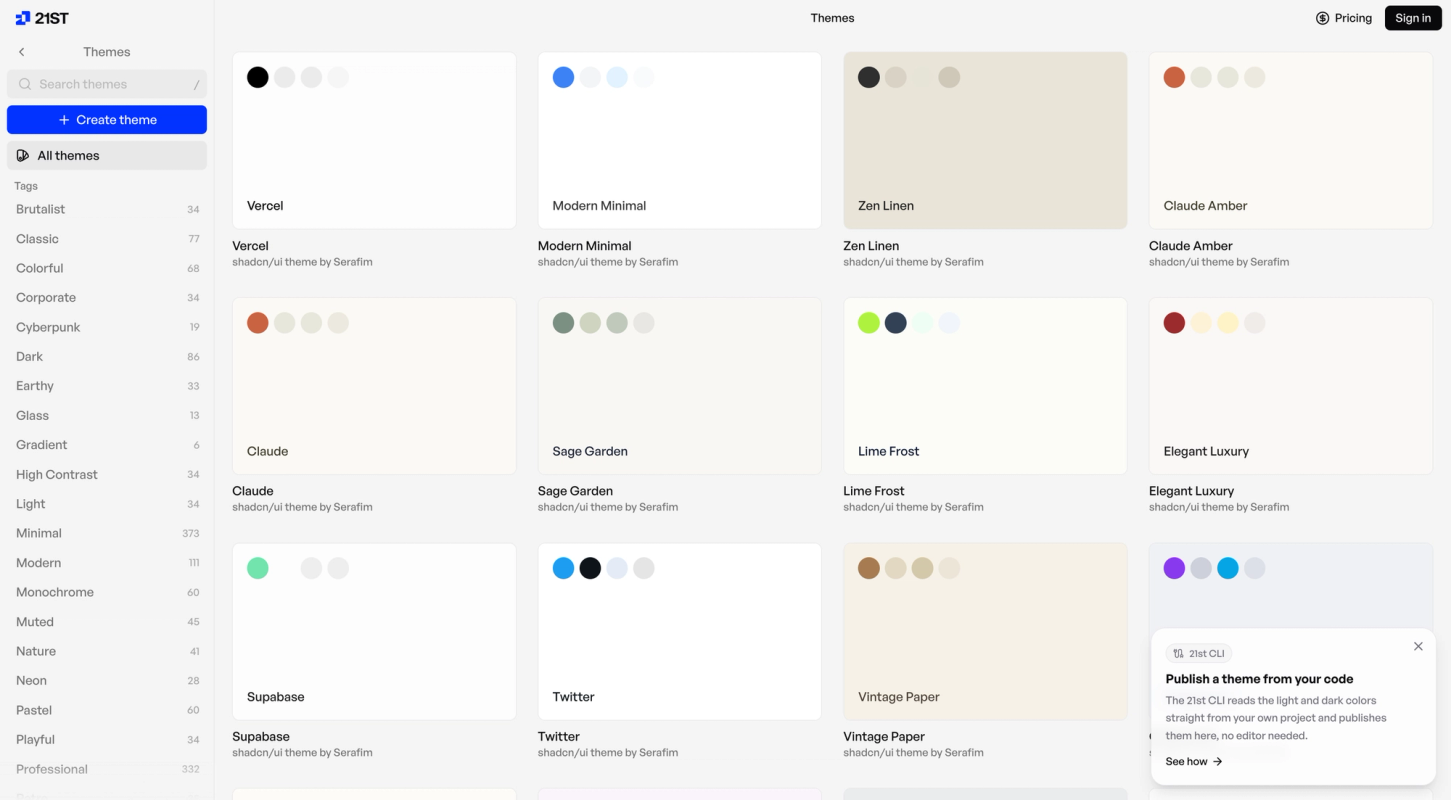This screenshot has width=1451, height=800.
Task: Choose the Glass tag filter
Action: [x=107, y=416]
